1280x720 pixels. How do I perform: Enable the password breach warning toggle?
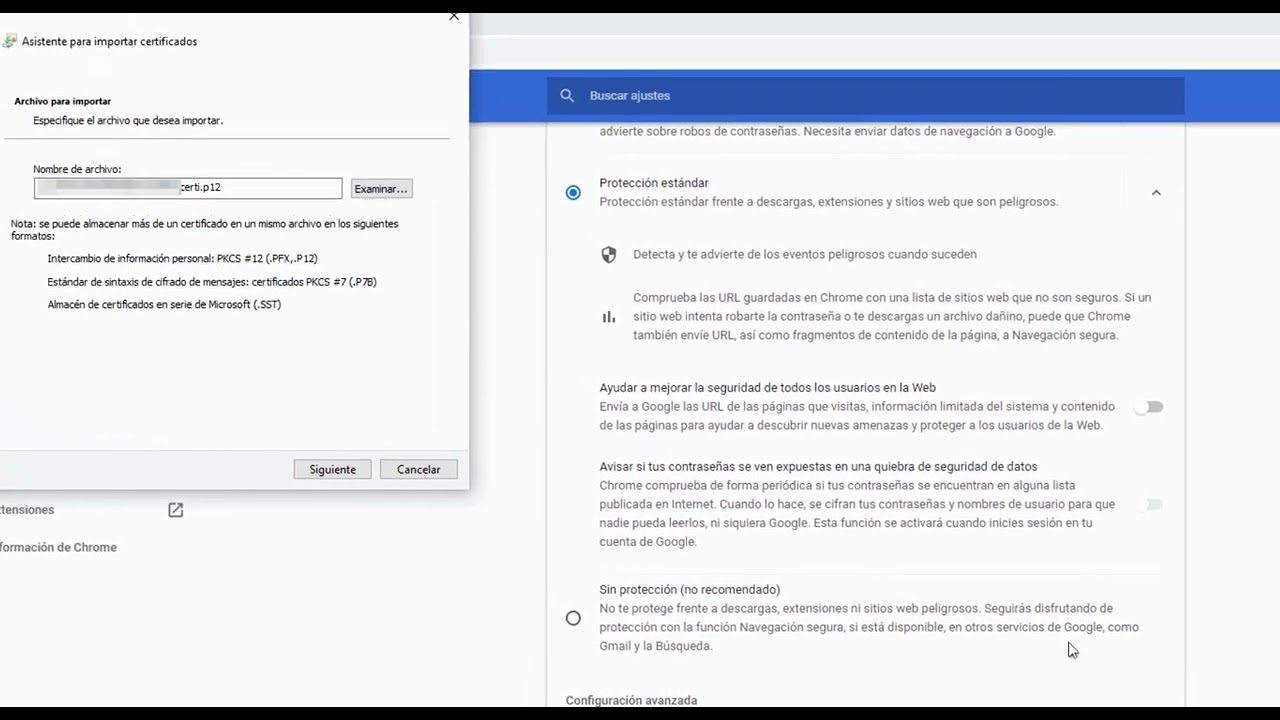[x=1153, y=504]
